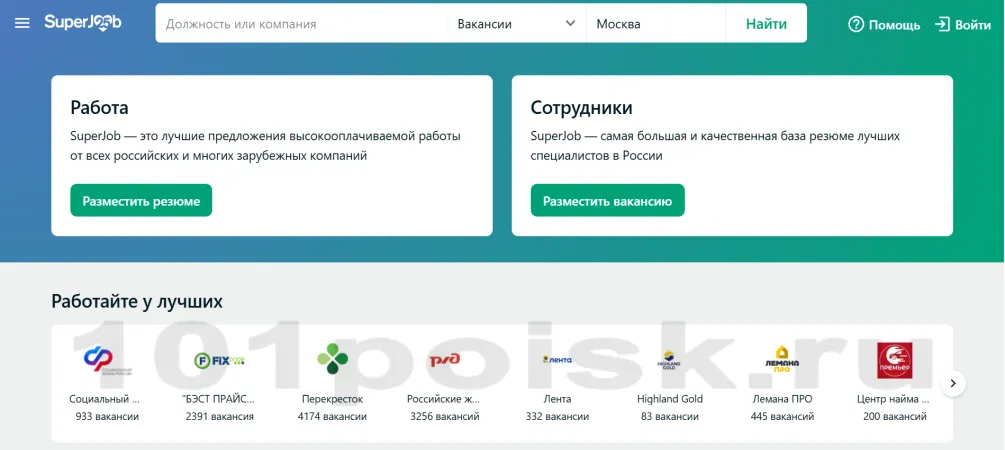Click the Войти link
This screenshot has width=1005, height=450.
973,25
